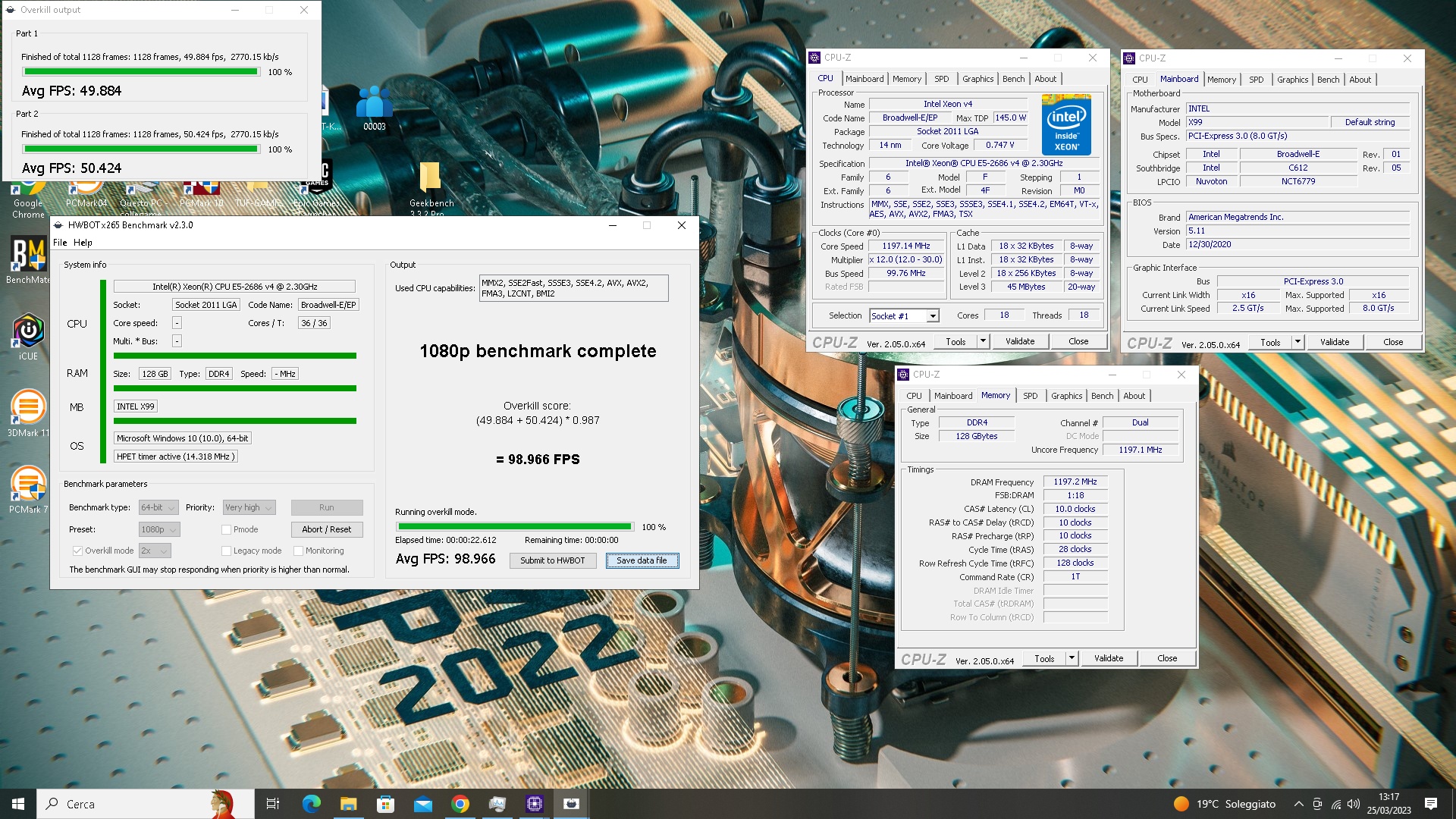1456x819 pixels.
Task: Expand Tools arrow in CPU-Z CPU window
Action: click(983, 341)
